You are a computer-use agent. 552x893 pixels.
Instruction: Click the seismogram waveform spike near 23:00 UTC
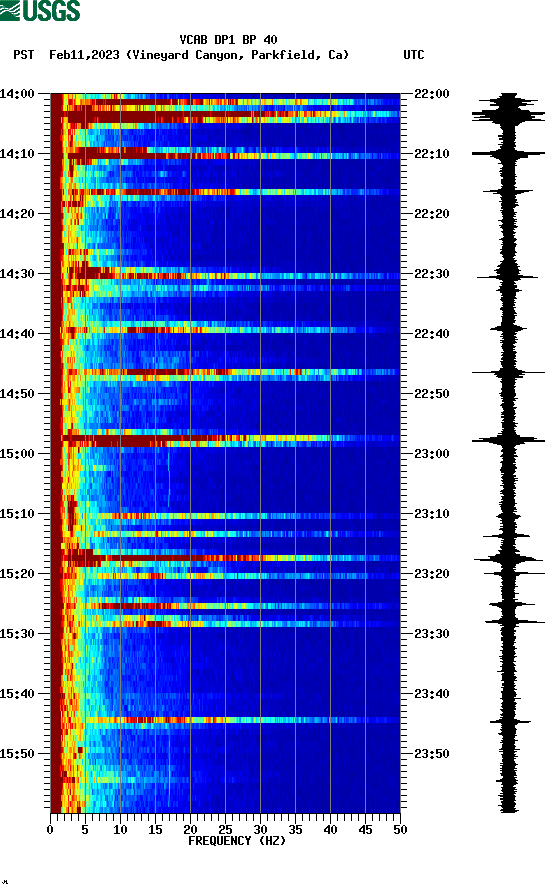click(508, 440)
